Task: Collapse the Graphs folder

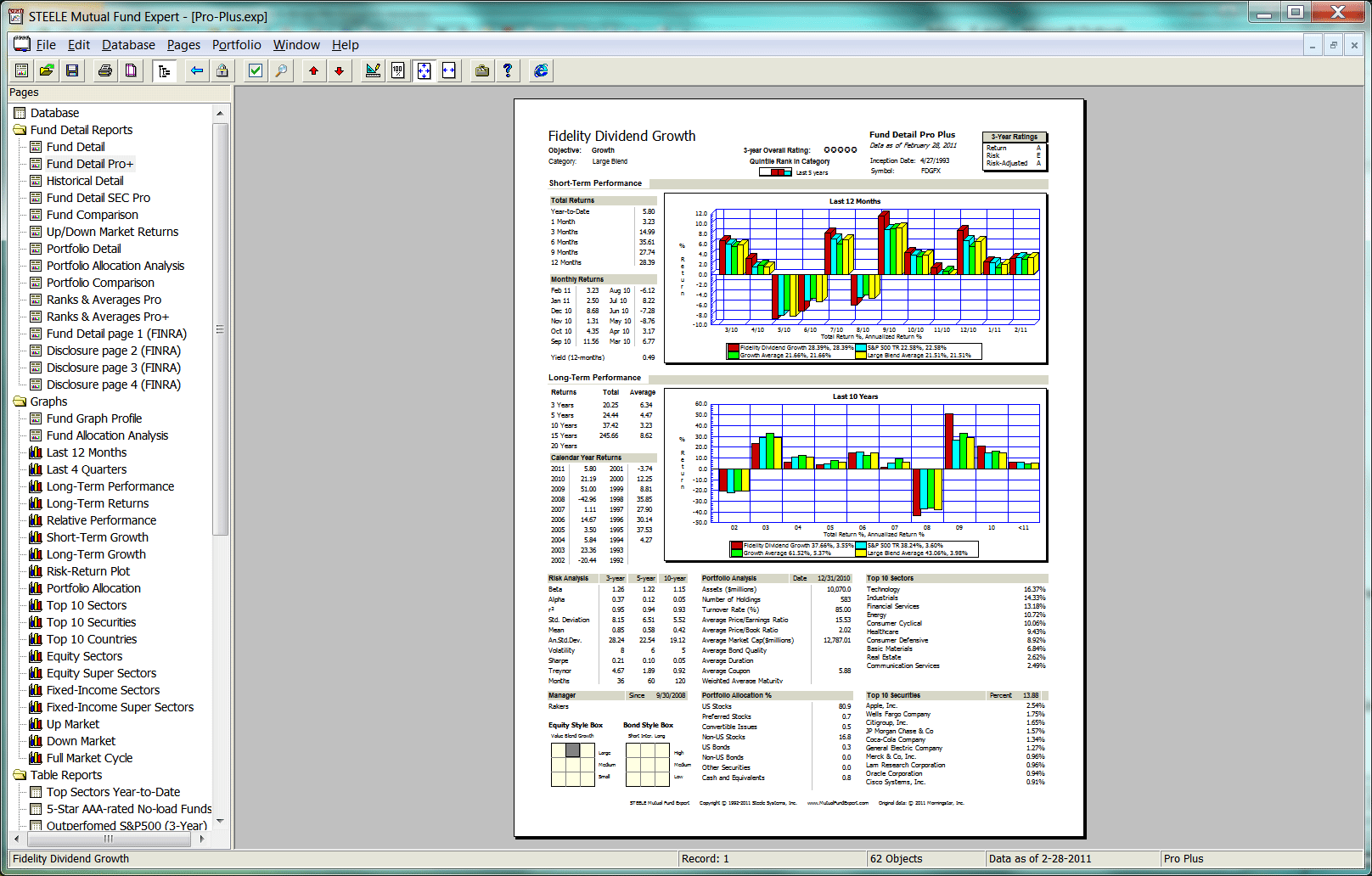Action: click(20, 401)
